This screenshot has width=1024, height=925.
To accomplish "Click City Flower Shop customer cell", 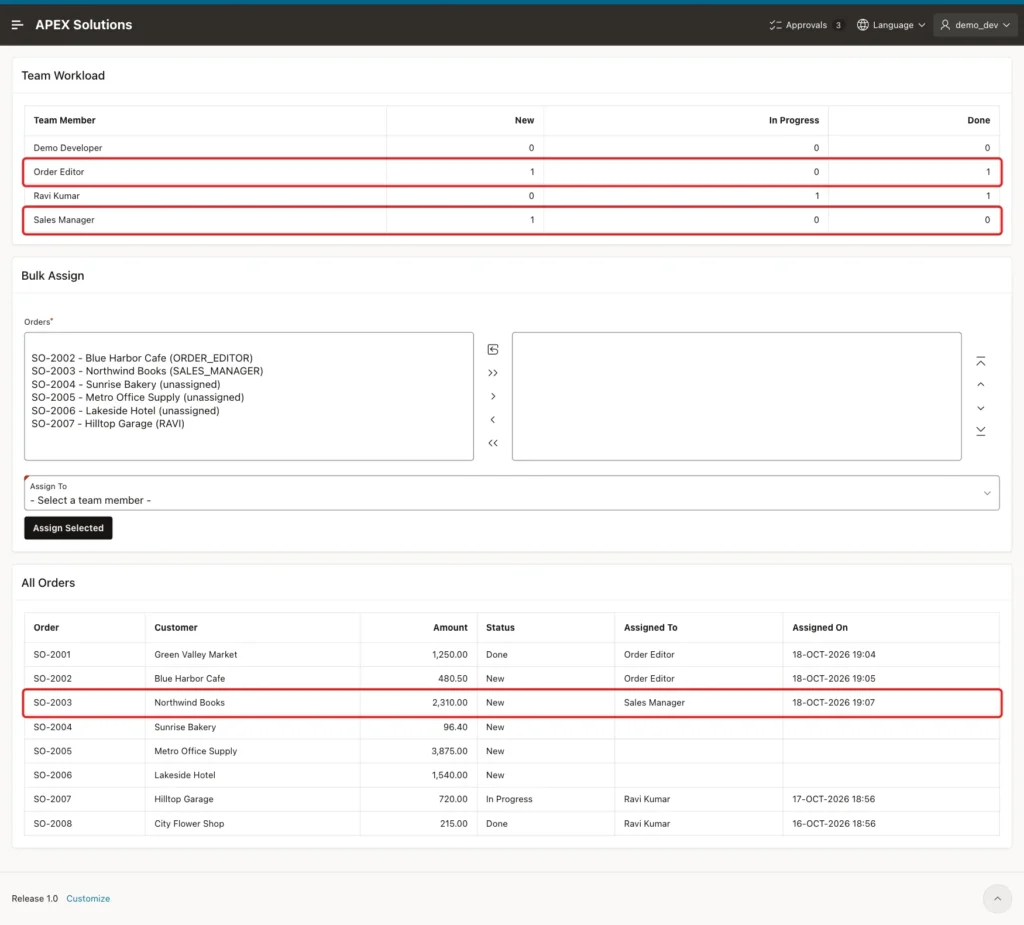I will [189, 824].
